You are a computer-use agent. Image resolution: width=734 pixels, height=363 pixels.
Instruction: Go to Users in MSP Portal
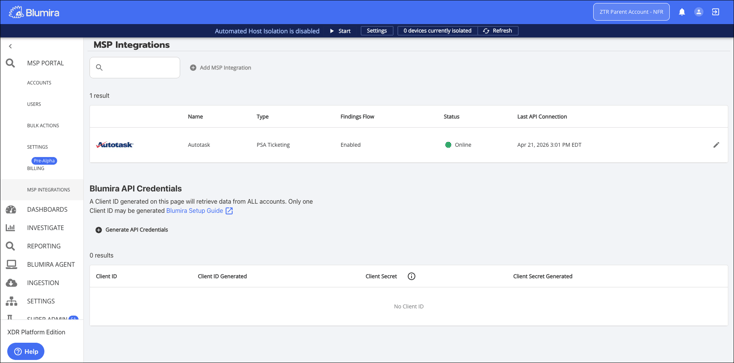tap(34, 104)
